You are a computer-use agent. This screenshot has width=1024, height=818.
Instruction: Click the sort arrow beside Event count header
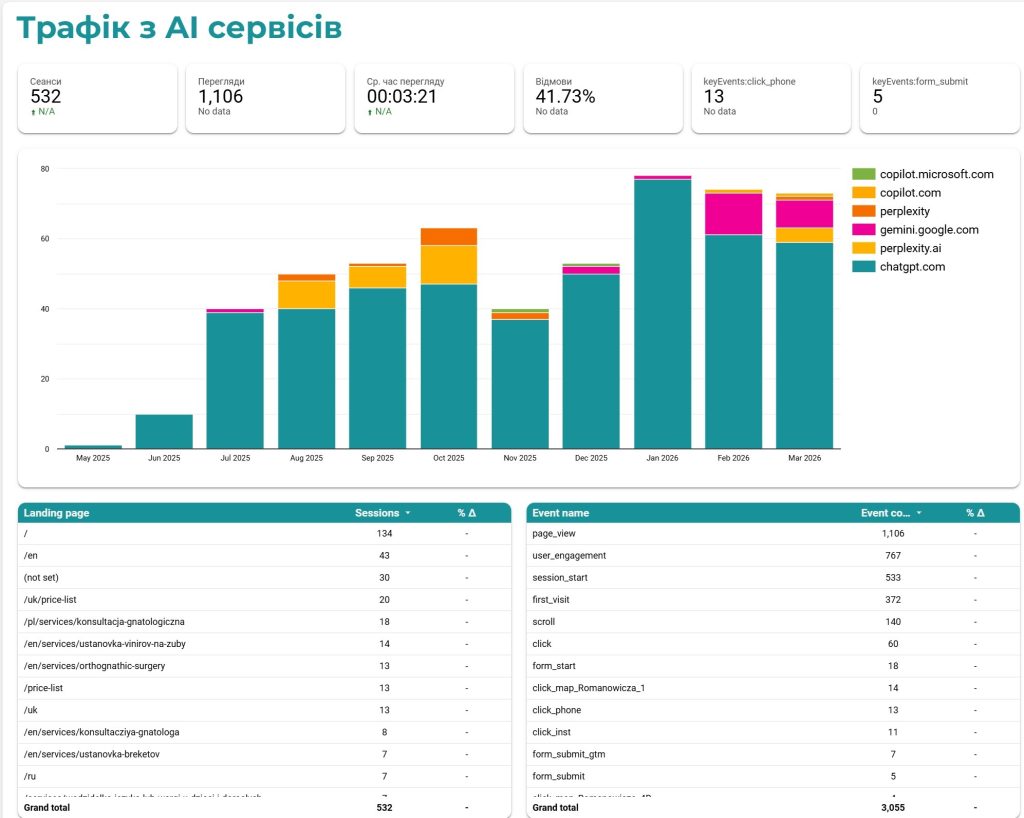(919, 513)
